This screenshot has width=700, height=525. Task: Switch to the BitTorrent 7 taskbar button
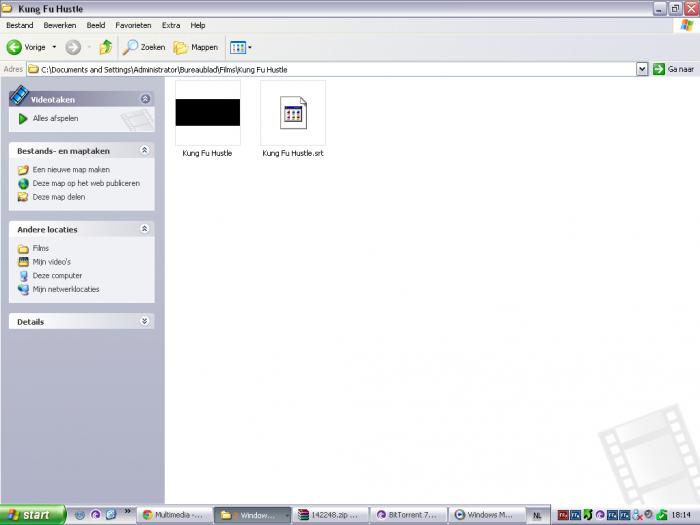click(409, 515)
